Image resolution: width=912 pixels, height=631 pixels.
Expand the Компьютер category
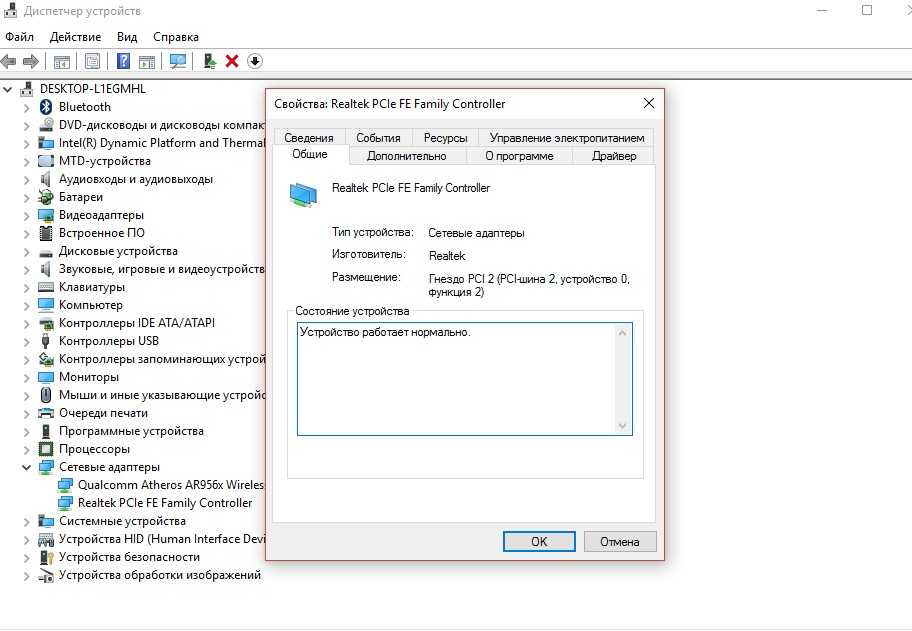26,306
